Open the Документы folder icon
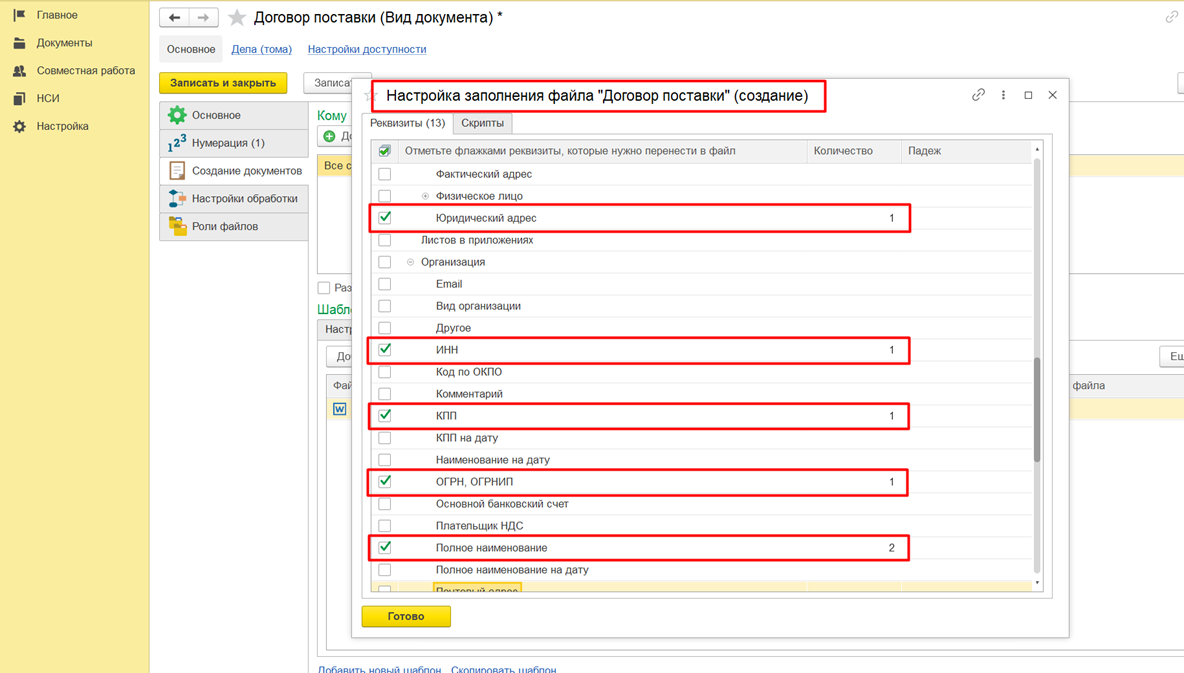 tap(20, 43)
